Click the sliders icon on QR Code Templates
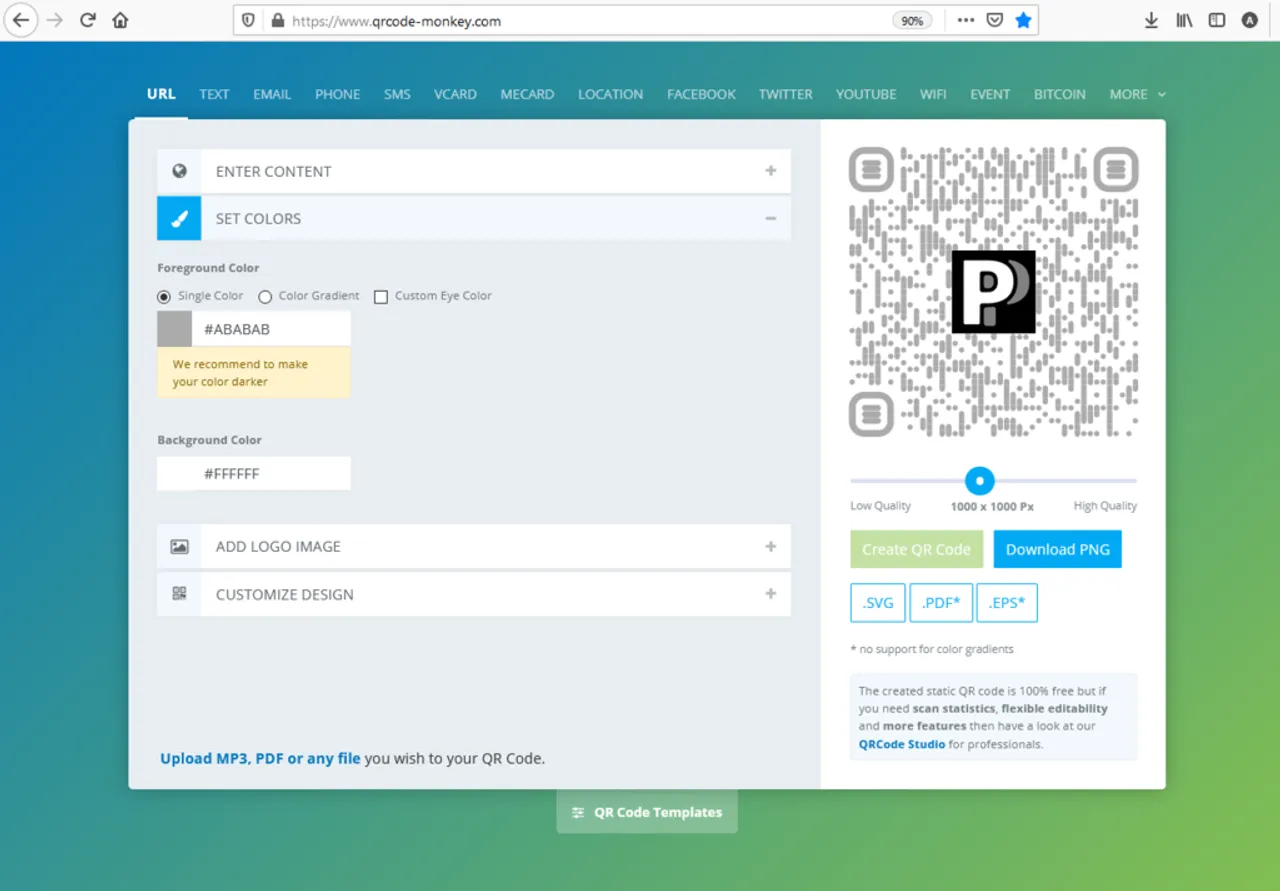The image size is (1280, 891). pos(577,813)
